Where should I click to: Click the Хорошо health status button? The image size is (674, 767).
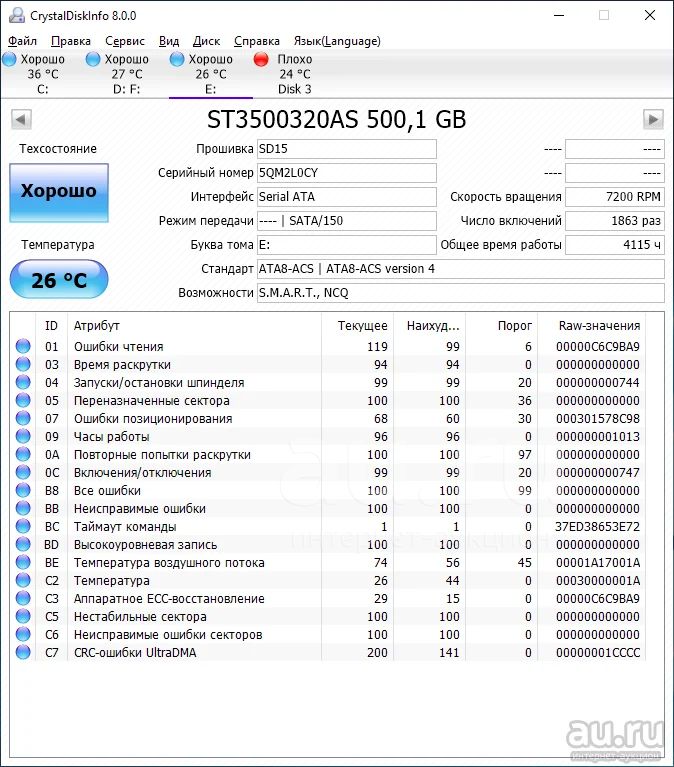(59, 192)
